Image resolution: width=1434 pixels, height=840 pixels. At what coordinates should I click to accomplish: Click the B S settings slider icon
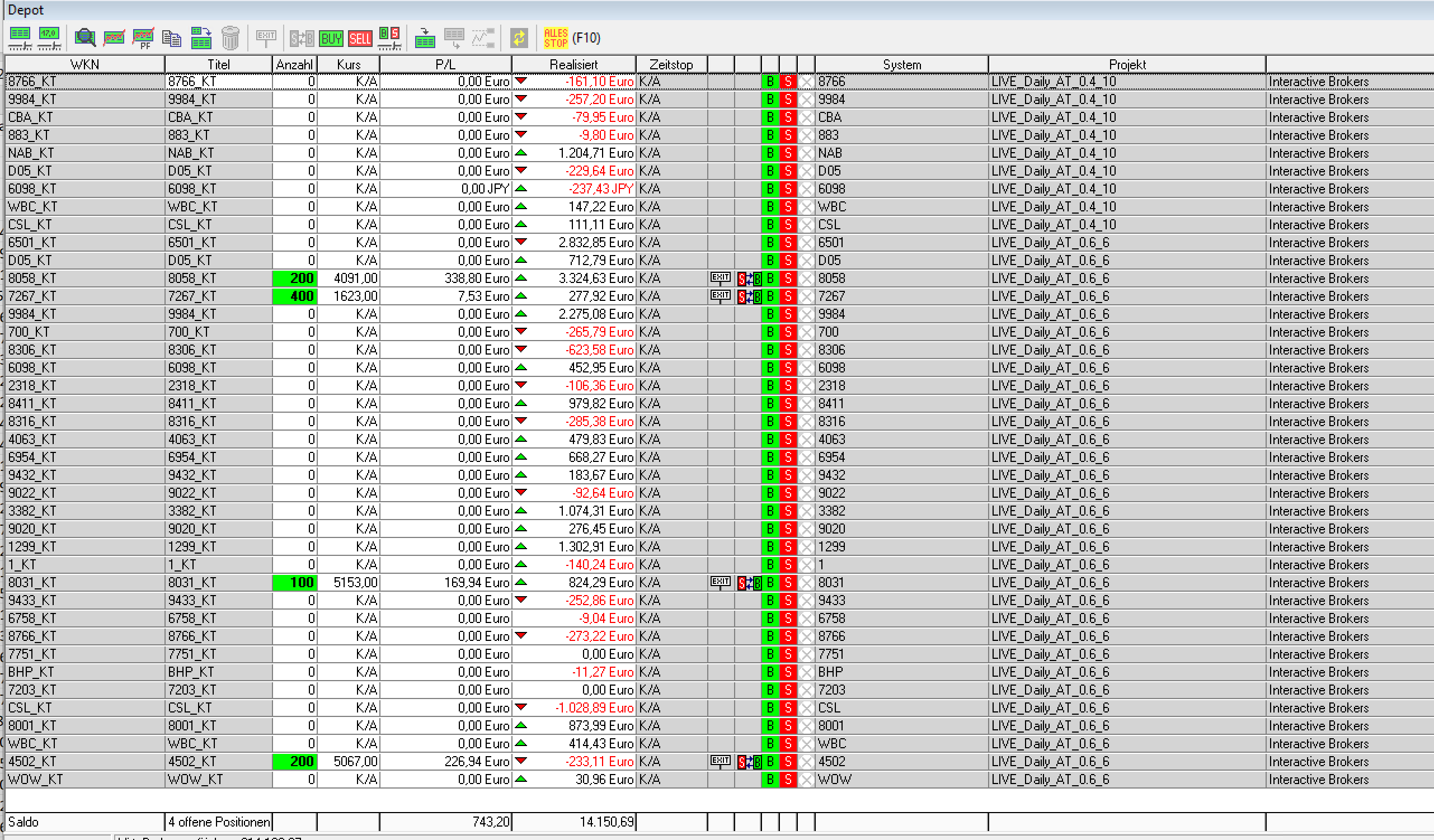(389, 39)
